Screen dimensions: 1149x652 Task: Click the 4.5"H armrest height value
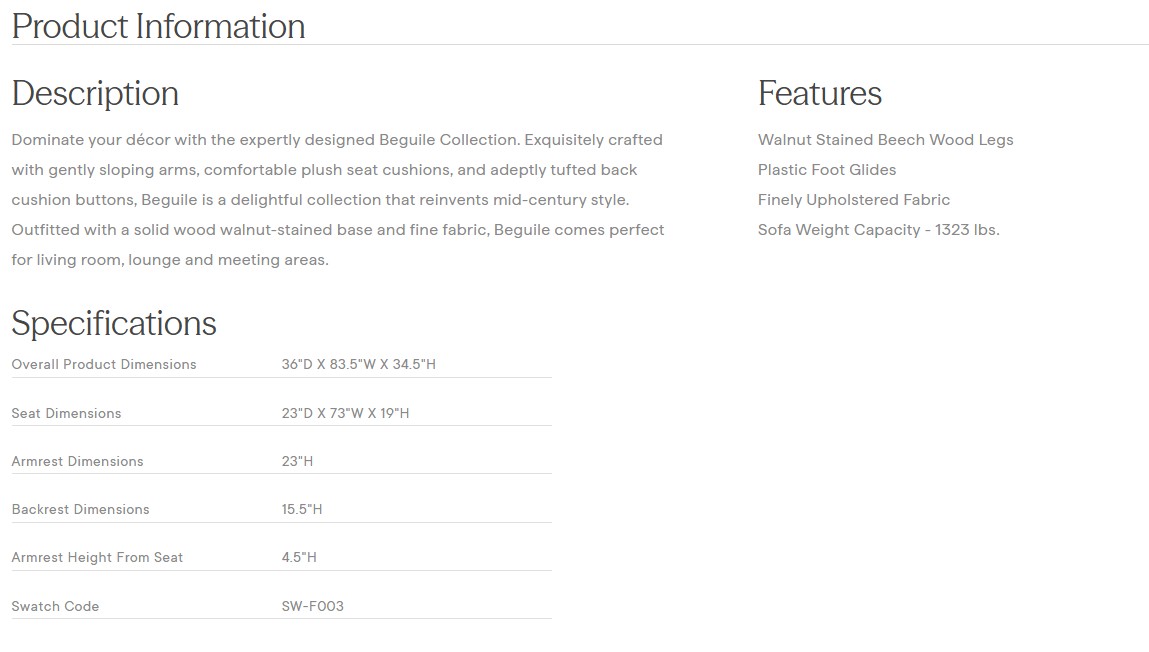(x=298, y=557)
